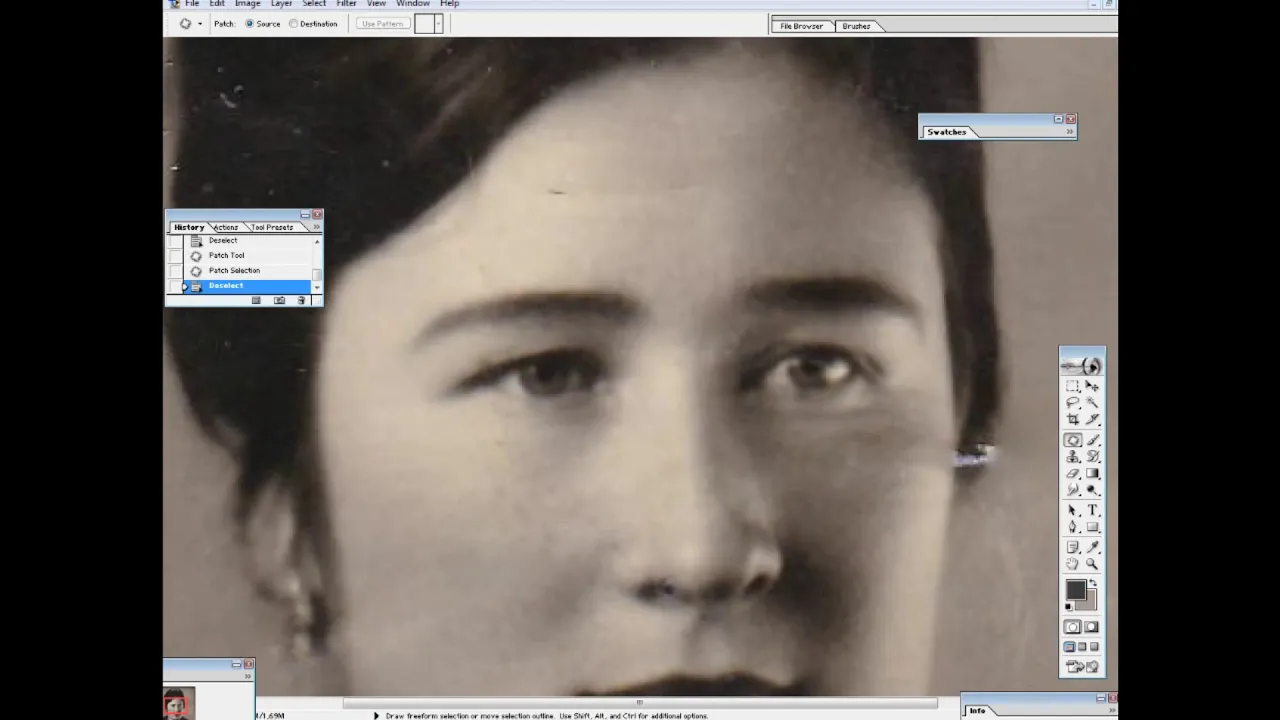Click History list scroll down arrow
Screen dimensions: 1280x720
coord(317,288)
